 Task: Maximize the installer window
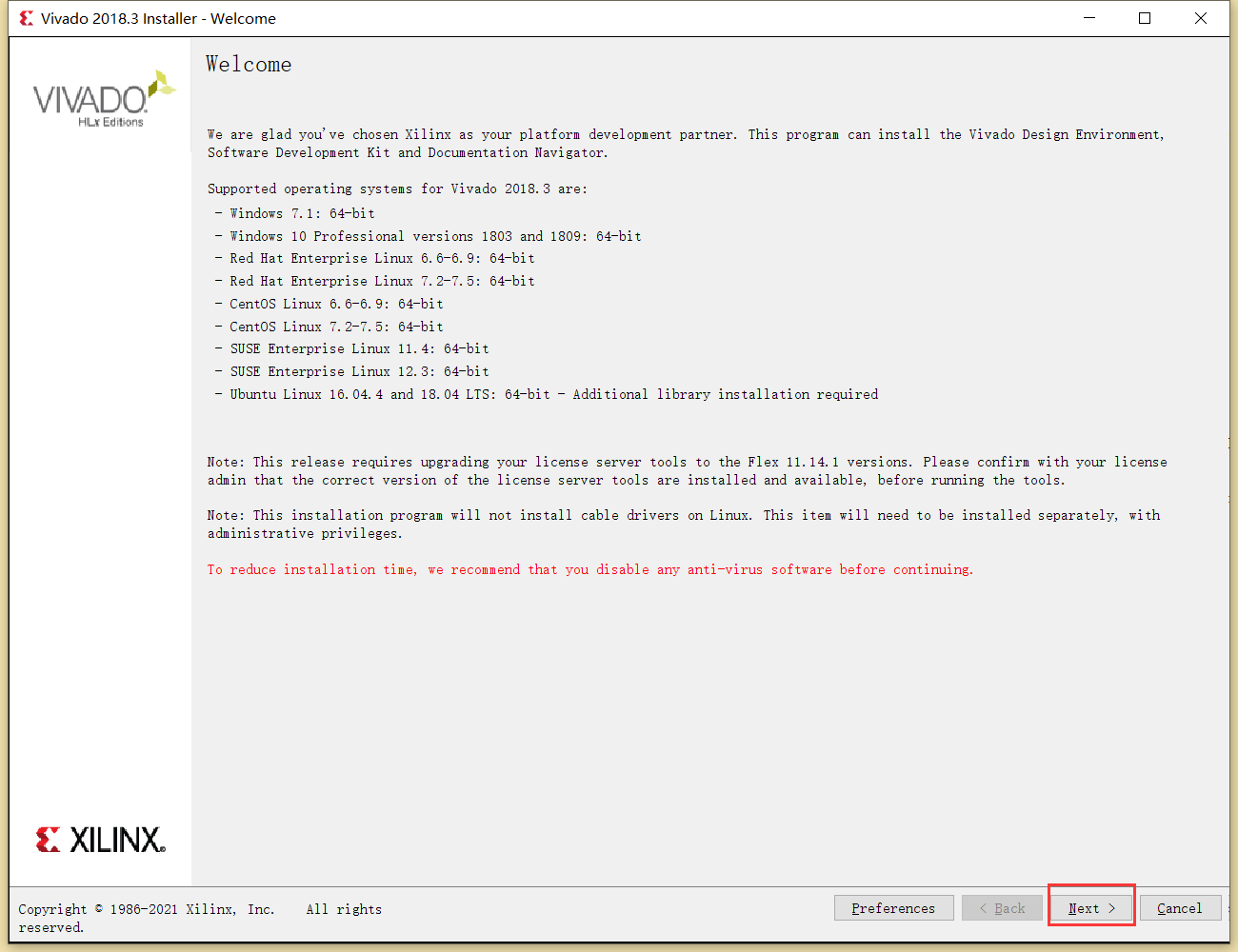1145,18
